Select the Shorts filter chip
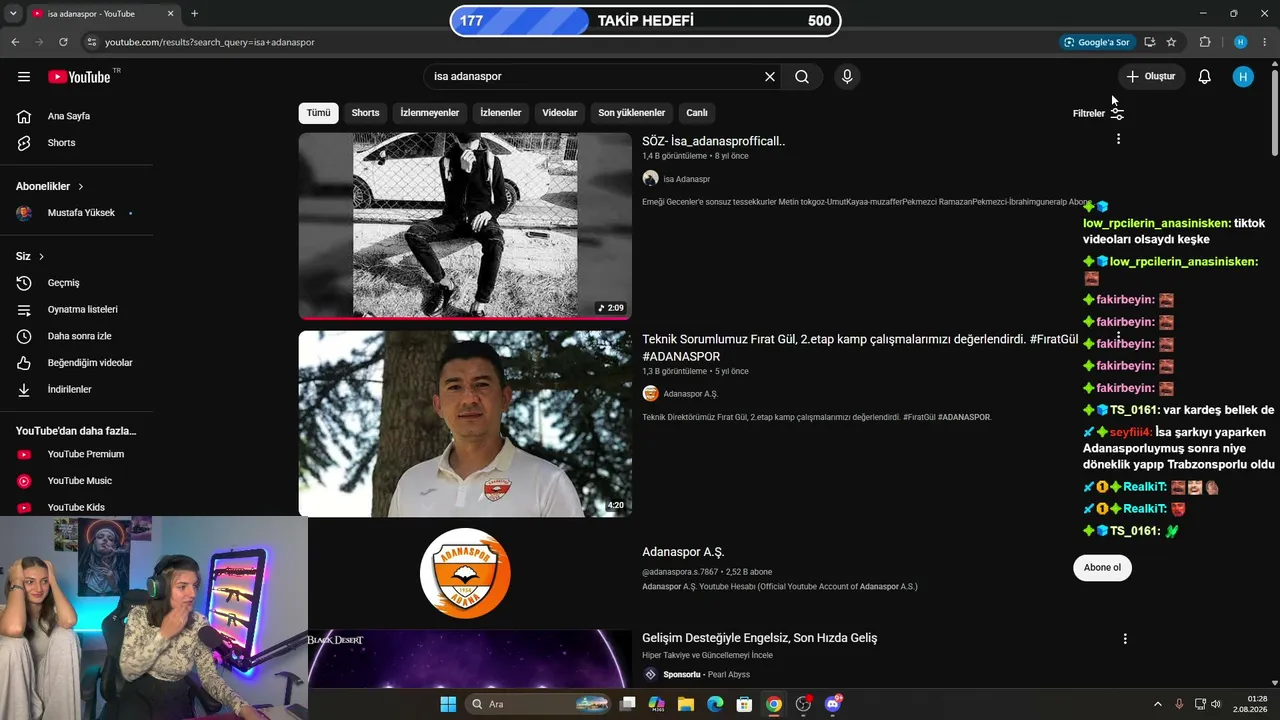 pyautogui.click(x=365, y=113)
